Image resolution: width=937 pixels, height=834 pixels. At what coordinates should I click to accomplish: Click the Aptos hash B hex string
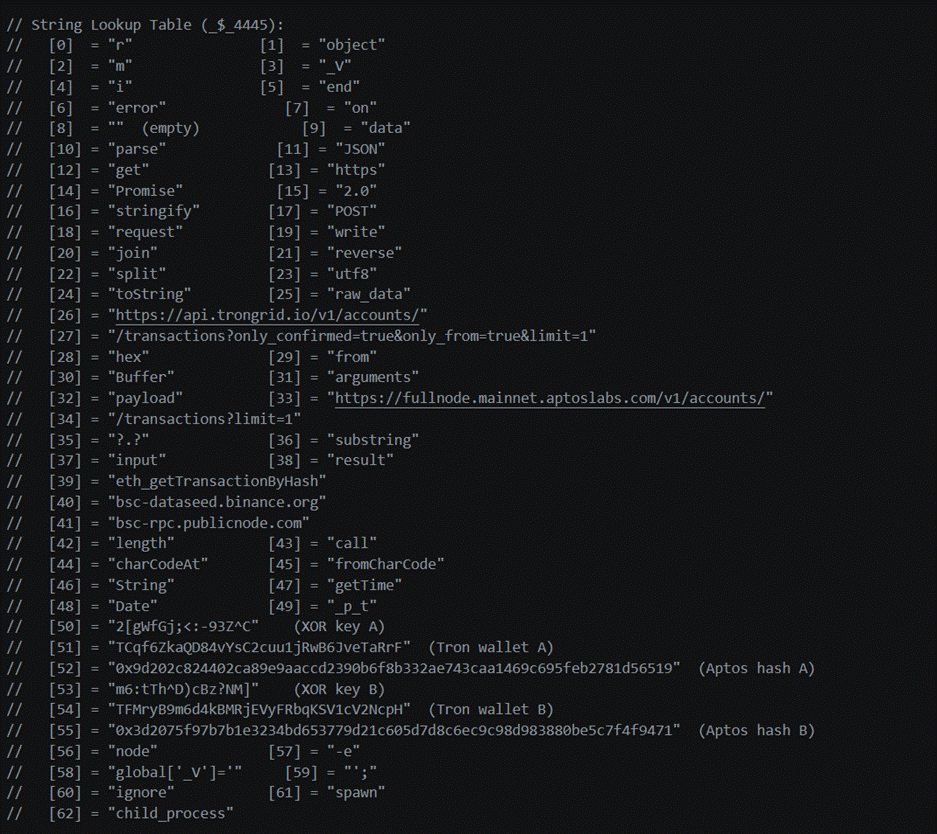(x=394, y=730)
